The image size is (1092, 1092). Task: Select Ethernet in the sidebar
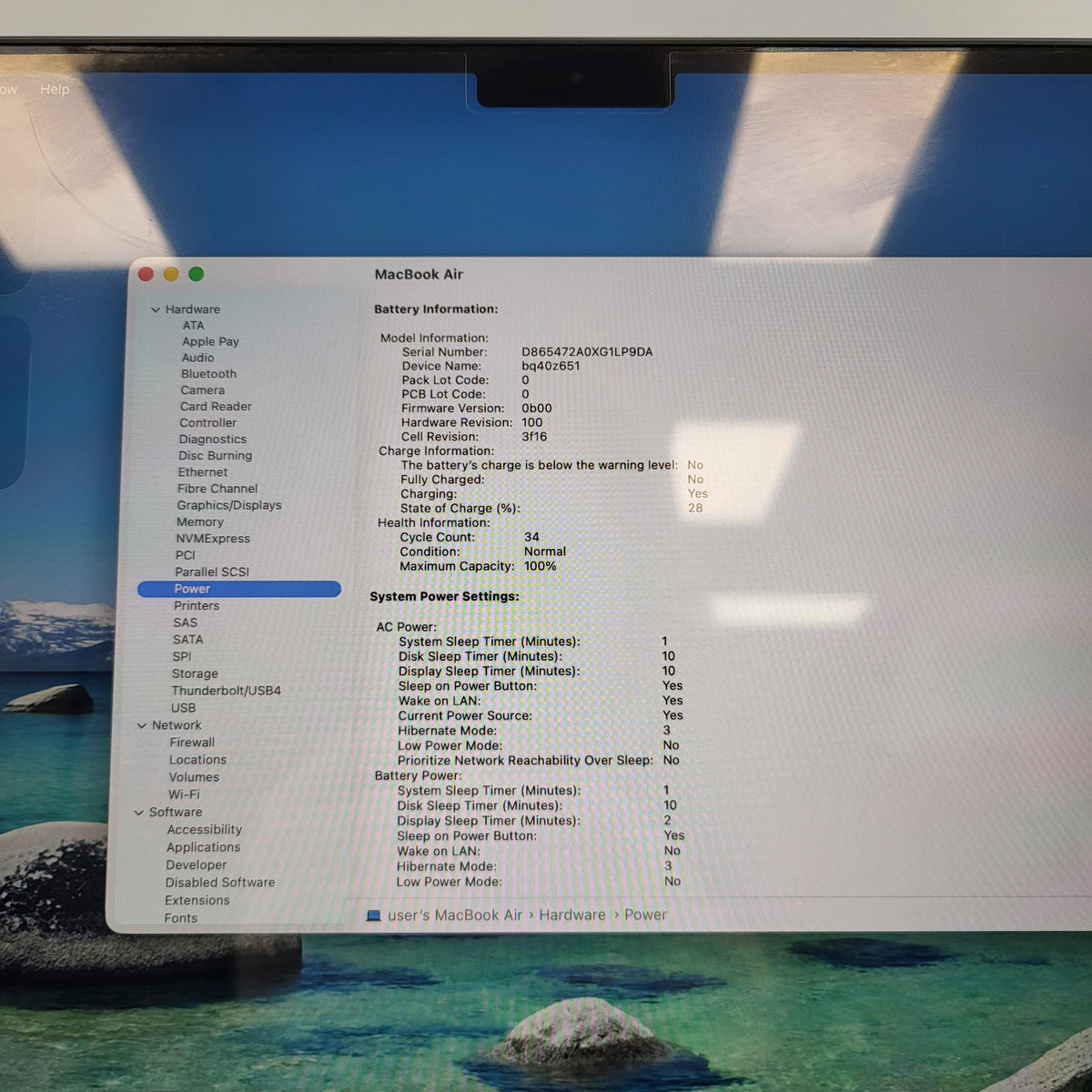(x=203, y=472)
